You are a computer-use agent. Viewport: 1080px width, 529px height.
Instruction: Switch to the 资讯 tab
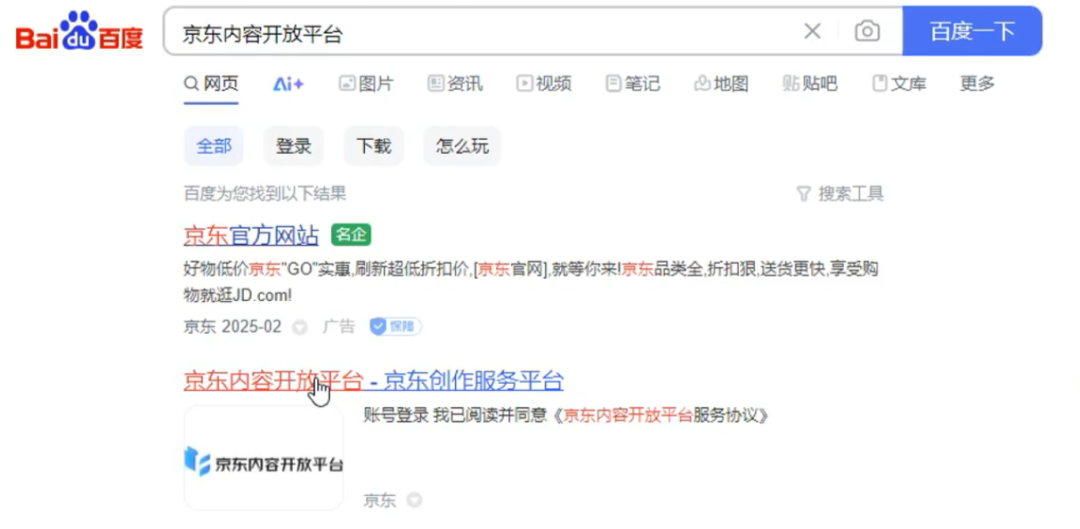coord(455,84)
